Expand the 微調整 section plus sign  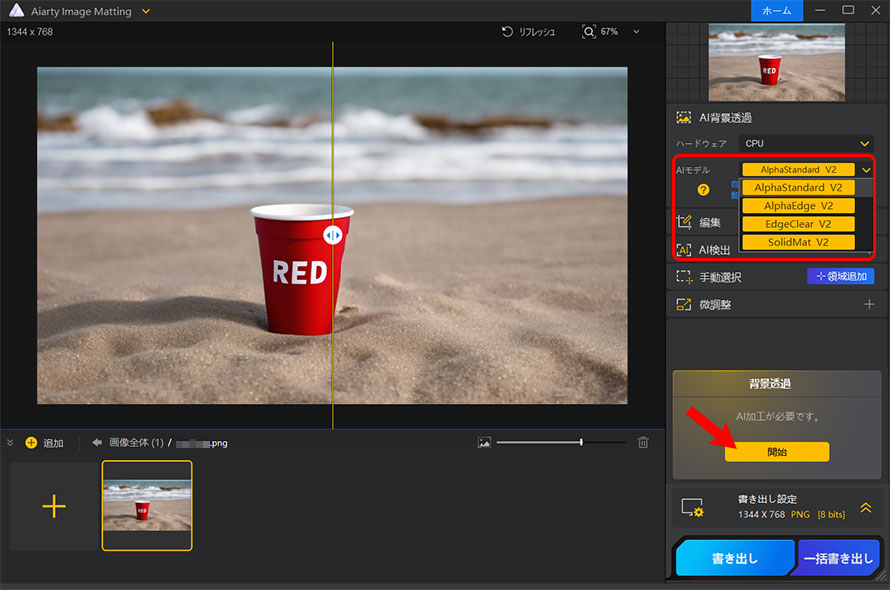coord(868,304)
